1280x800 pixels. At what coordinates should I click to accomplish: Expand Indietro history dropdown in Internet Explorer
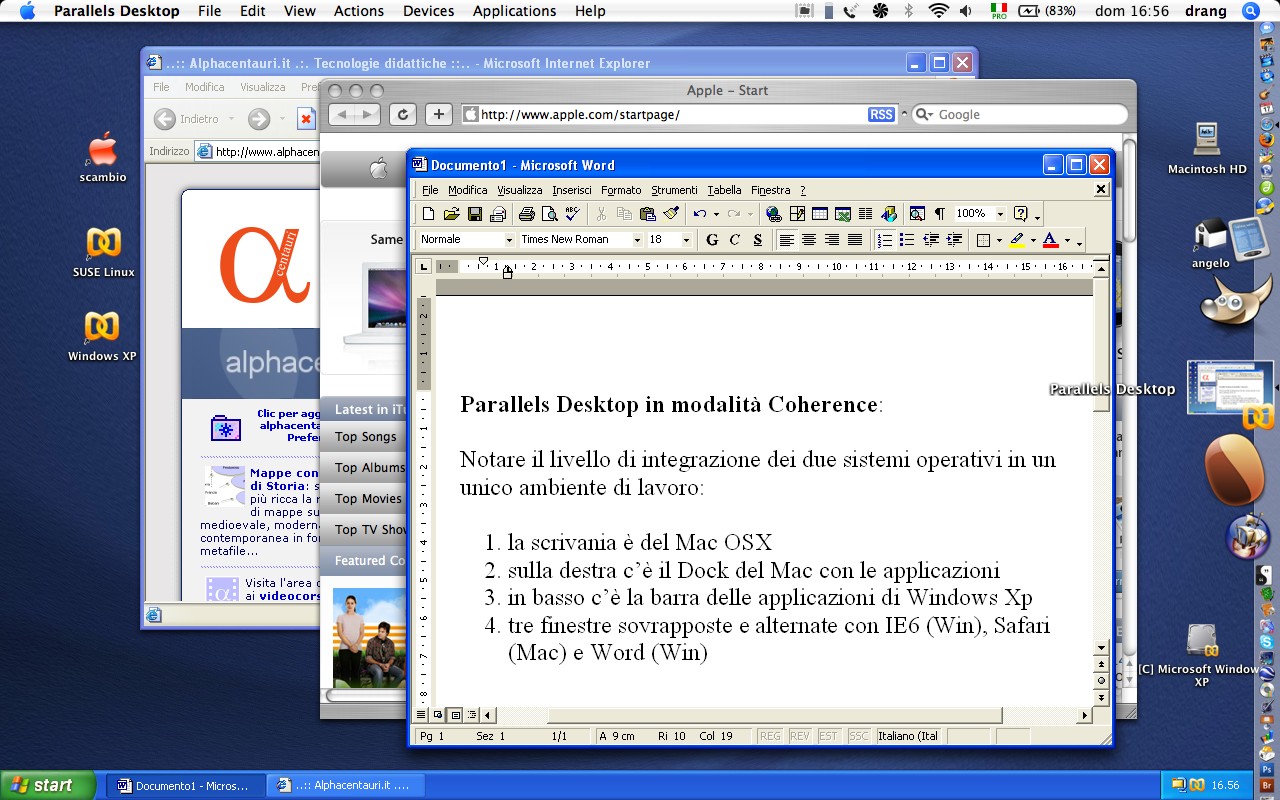click(x=232, y=119)
